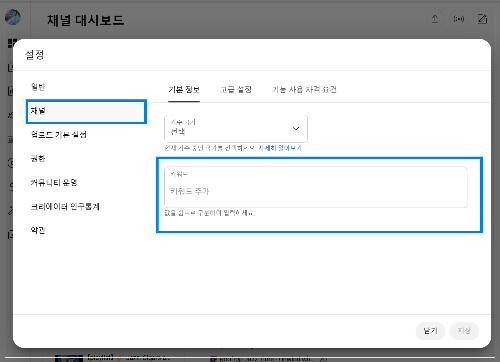The image size is (500, 362).
Task: Click the 키워드 추가 keyword input field
Action: click(x=316, y=187)
